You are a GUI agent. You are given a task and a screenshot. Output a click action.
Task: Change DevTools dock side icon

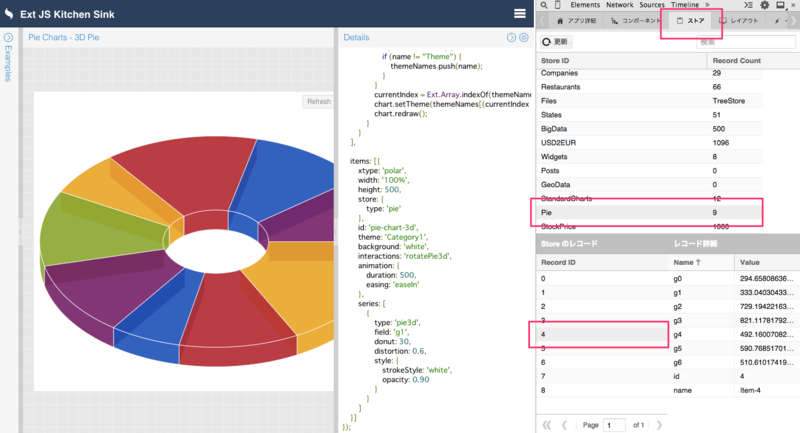point(780,5)
